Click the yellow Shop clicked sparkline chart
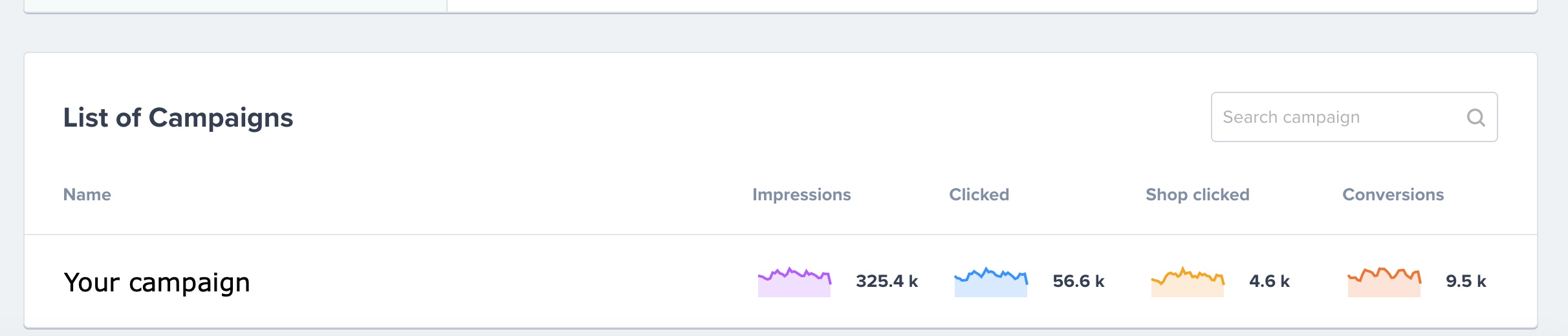 coord(1188,282)
